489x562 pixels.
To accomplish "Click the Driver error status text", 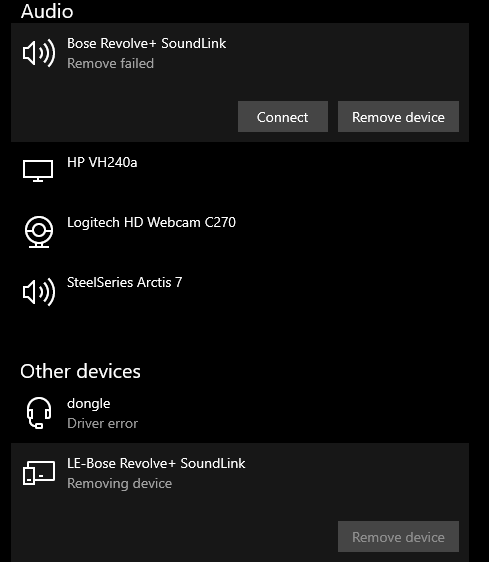I will tap(103, 423).
